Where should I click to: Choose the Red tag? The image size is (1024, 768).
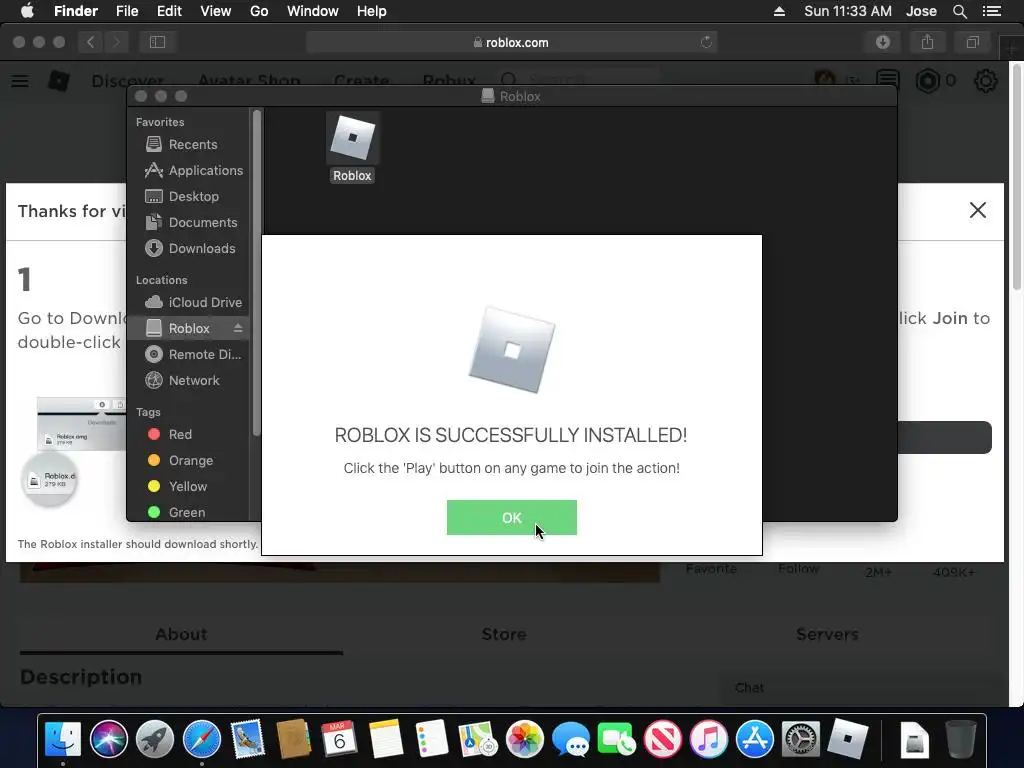[170, 434]
